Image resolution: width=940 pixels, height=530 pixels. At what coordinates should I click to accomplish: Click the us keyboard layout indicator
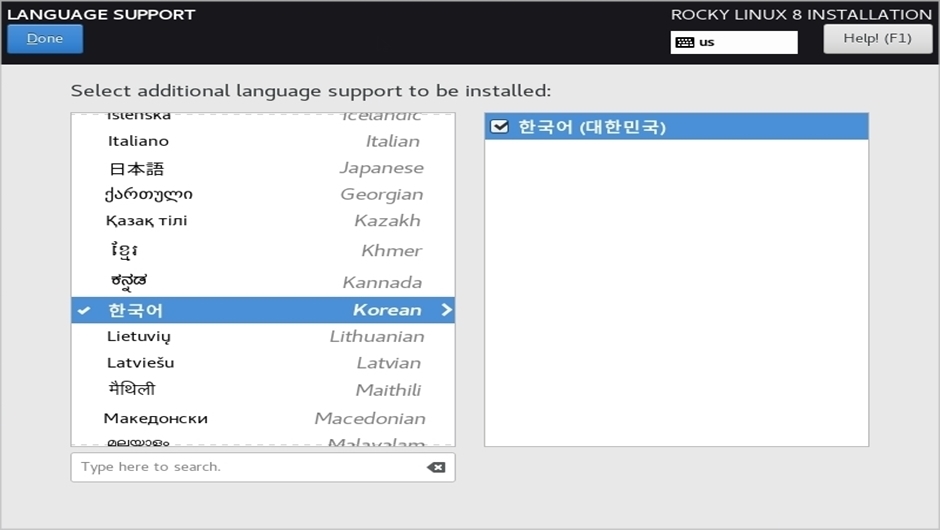point(734,43)
